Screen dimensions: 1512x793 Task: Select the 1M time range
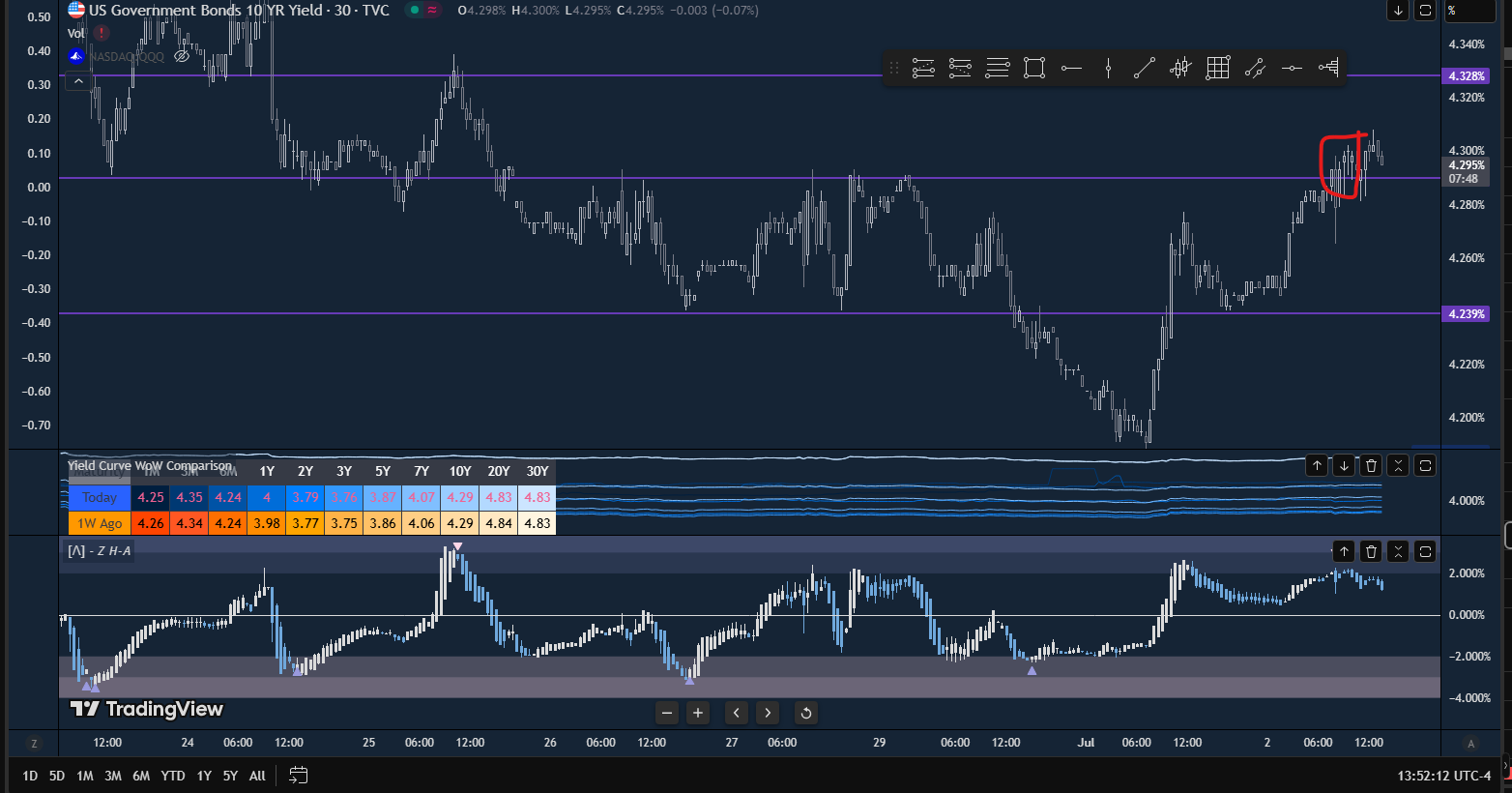tap(85, 776)
